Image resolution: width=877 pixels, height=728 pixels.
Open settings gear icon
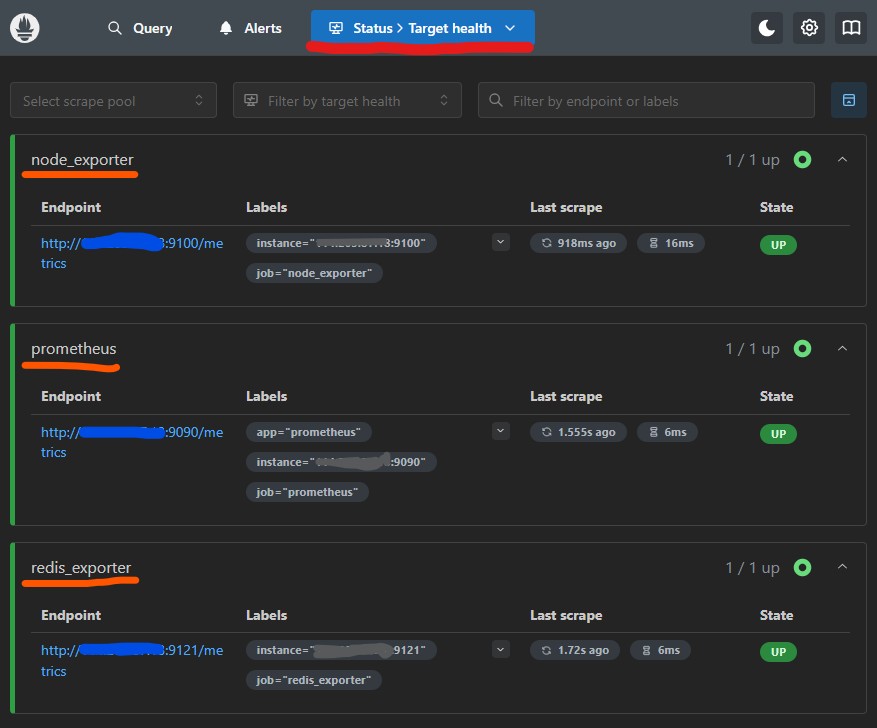(809, 28)
